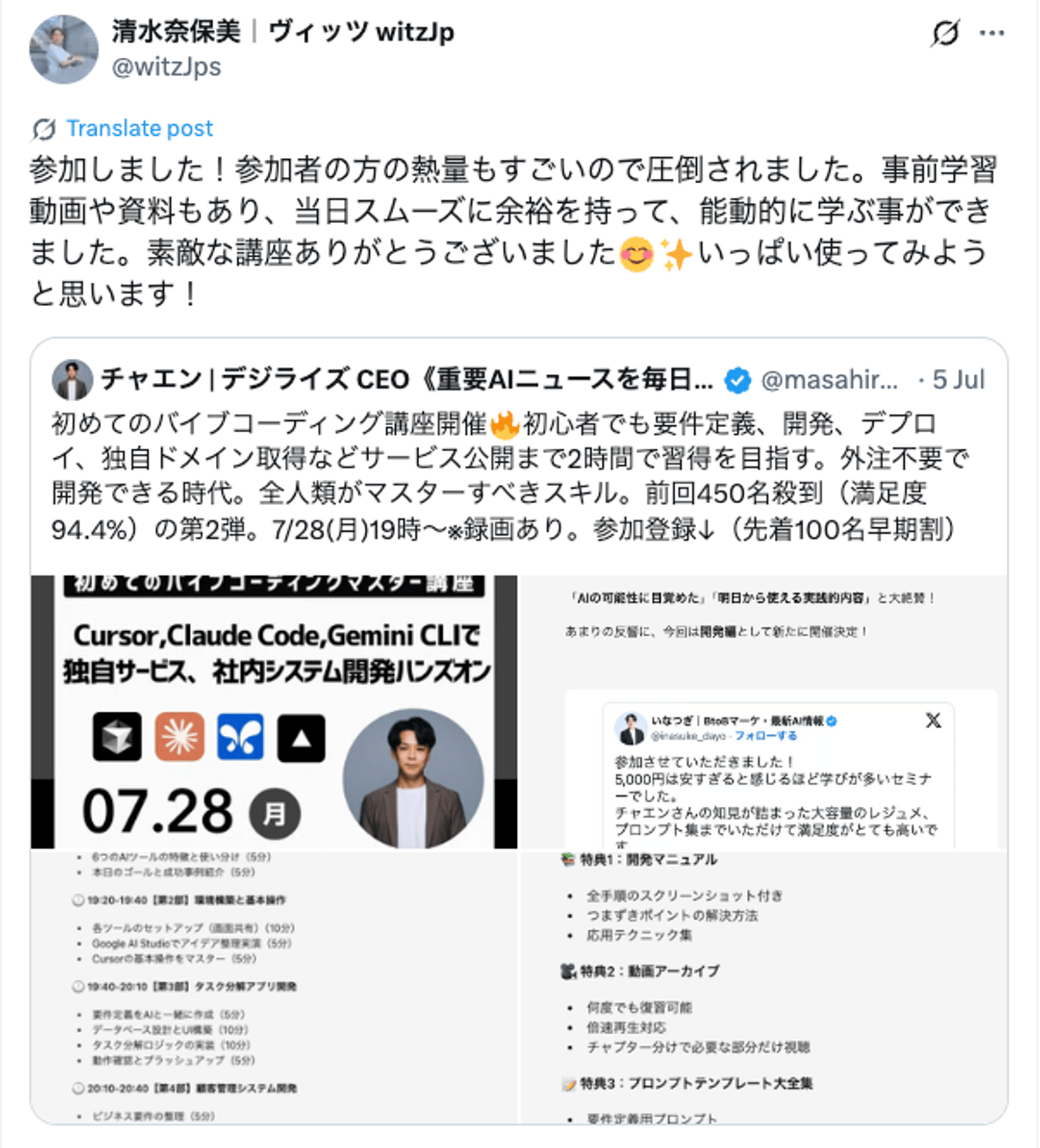
Task: Open the top-right testimonial image
Action: coord(764,711)
